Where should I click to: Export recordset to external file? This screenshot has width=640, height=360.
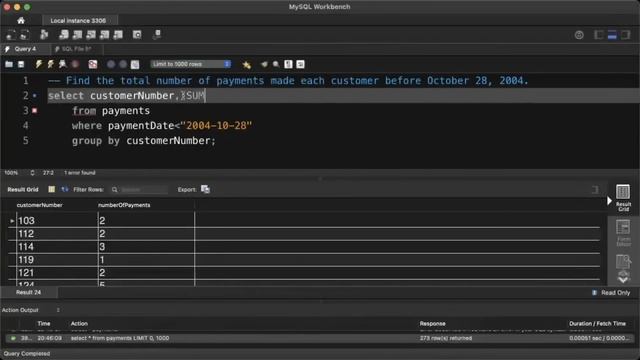pyautogui.click(x=205, y=189)
